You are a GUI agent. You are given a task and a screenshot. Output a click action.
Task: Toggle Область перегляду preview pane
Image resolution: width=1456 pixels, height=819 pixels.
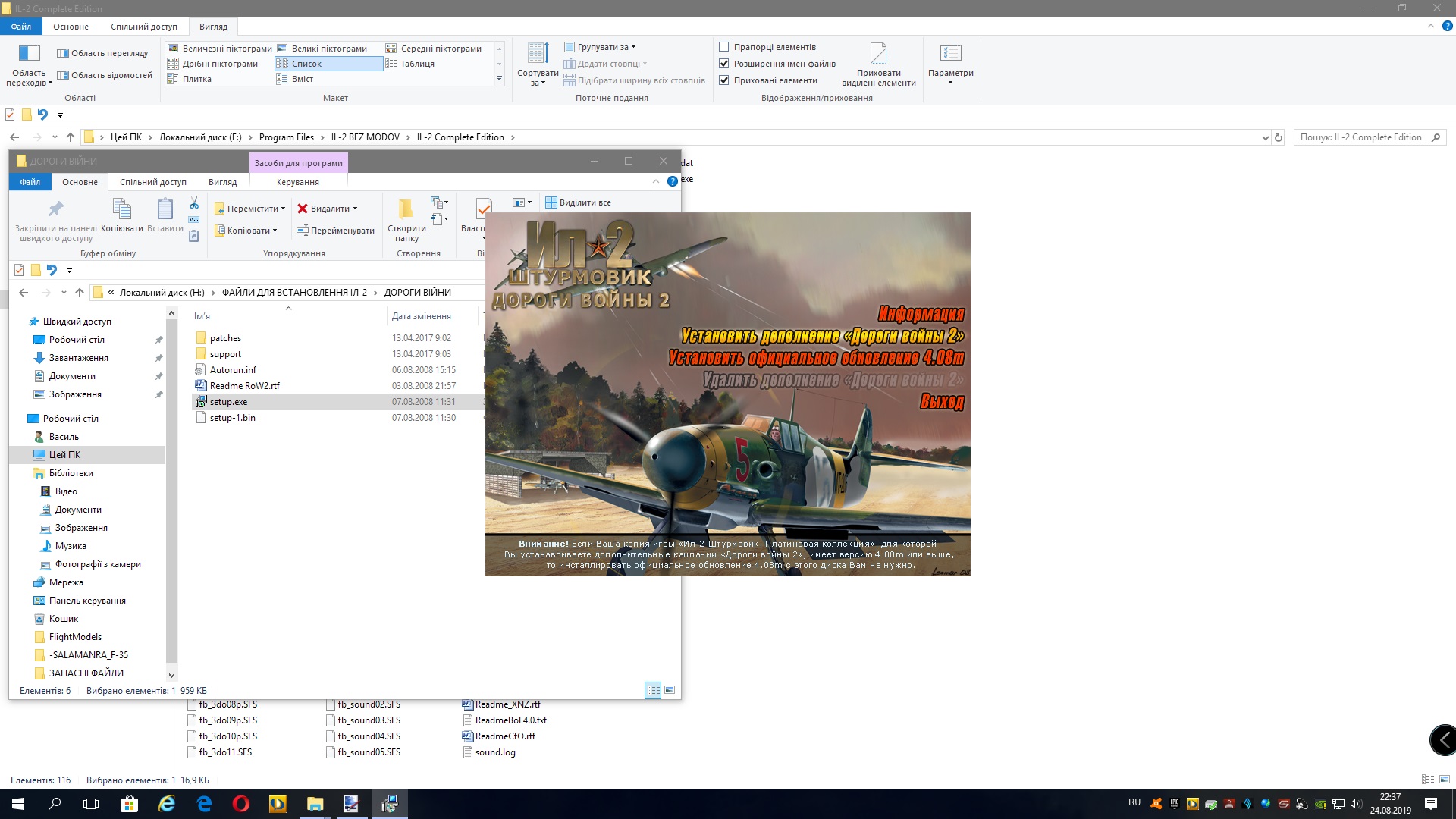(x=102, y=53)
